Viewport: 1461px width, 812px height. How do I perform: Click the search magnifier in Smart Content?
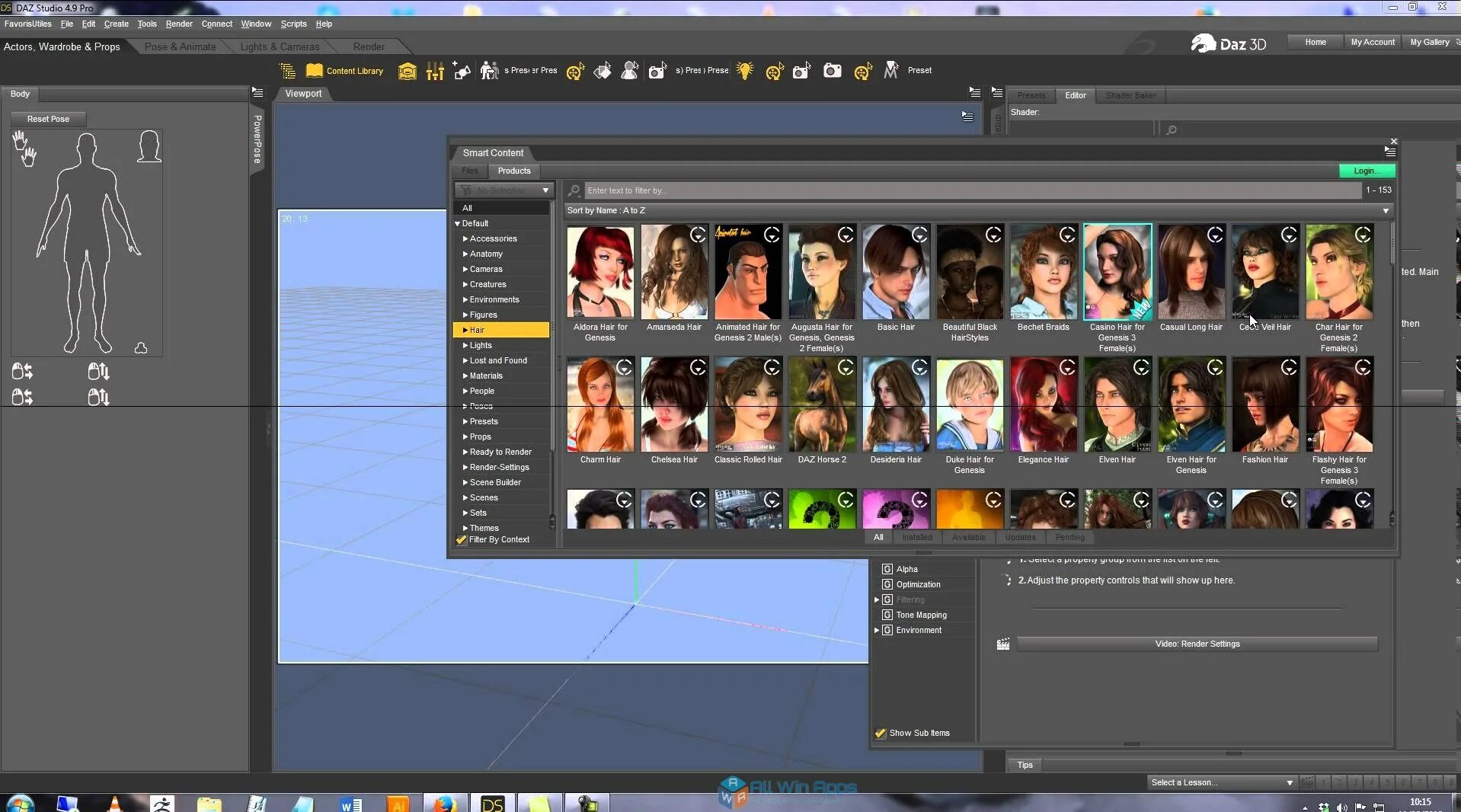pyautogui.click(x=574, y=190)
